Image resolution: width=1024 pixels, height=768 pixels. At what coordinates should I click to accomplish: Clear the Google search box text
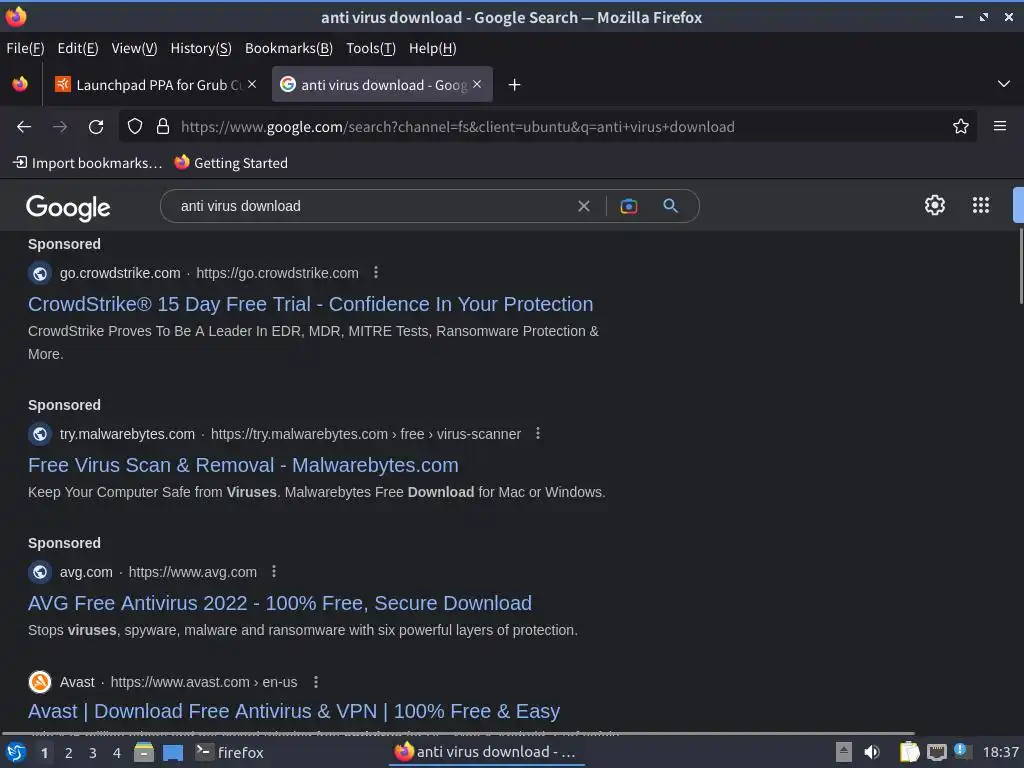coord(584,206)
